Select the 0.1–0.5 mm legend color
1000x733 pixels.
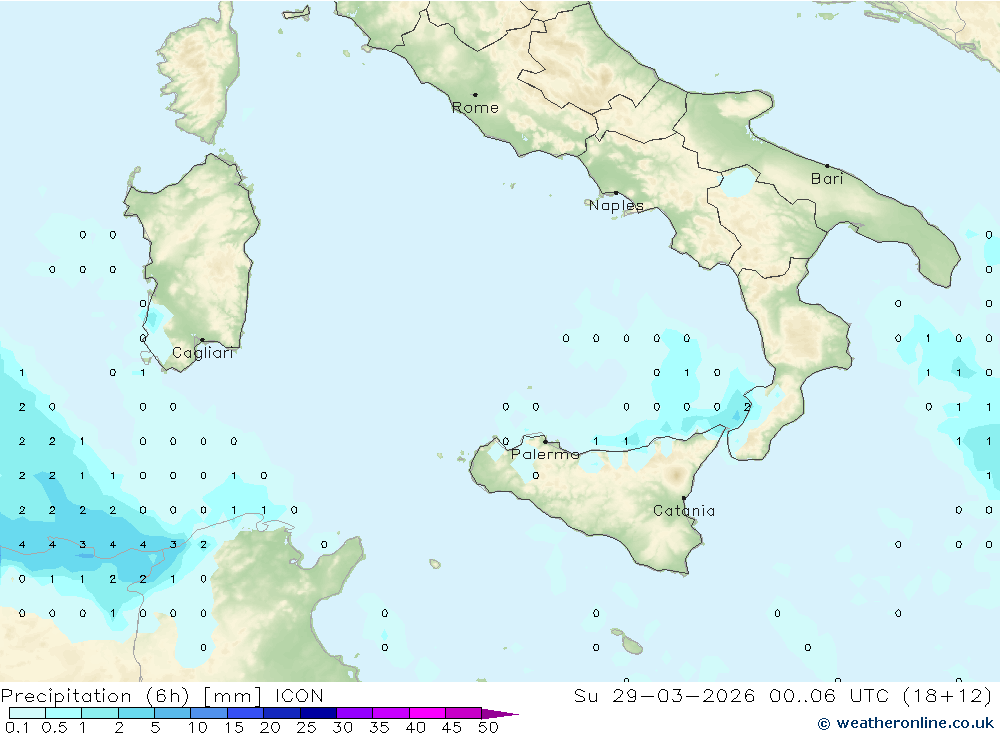27,713
